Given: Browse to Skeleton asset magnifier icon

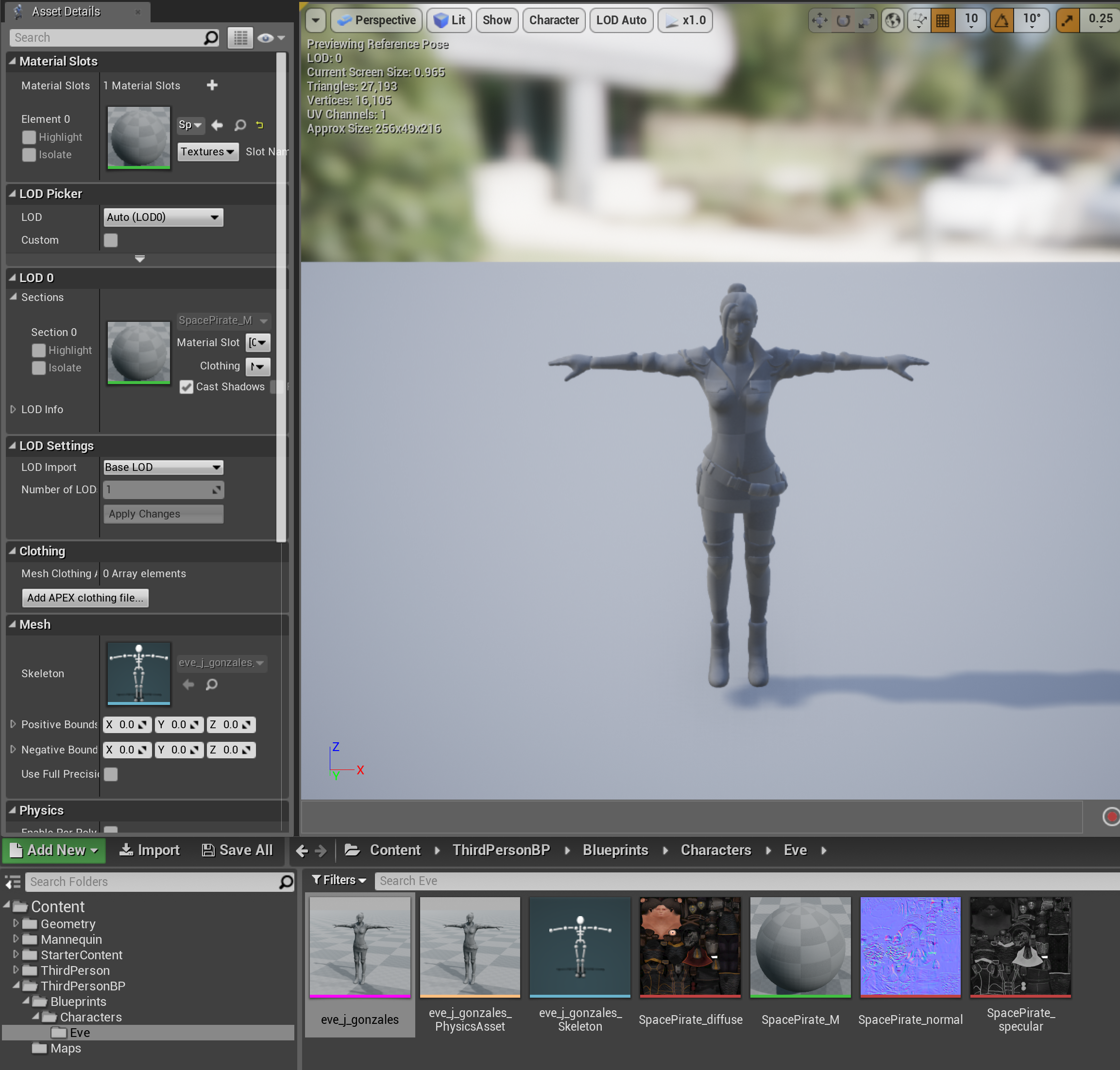Looking at the screenshot, I should [212, 684].
